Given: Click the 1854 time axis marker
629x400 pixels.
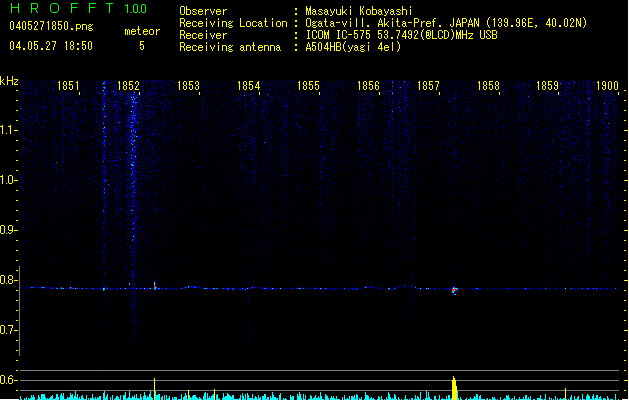Looking at the screenshot, I should [248, 86].
